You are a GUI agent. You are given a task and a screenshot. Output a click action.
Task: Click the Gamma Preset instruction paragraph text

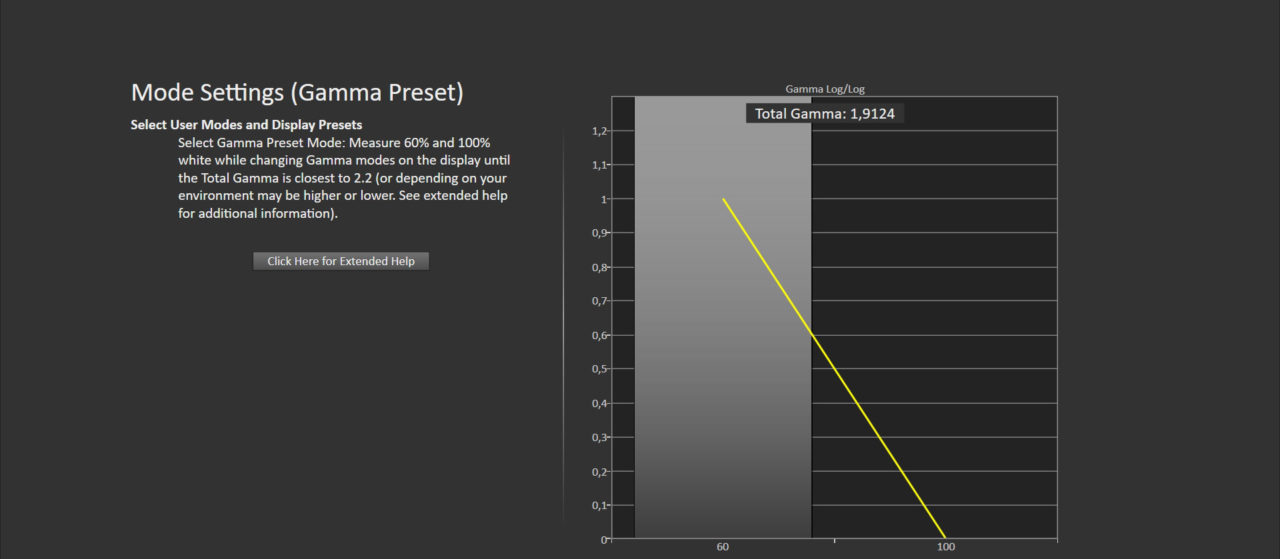pyautogui.click(x=343, y=178)
